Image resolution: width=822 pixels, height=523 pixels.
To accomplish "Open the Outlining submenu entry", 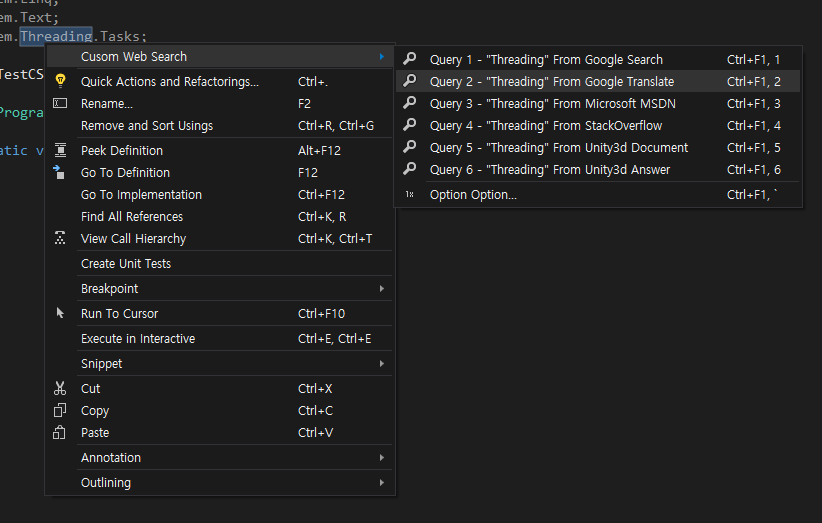I will (x=219, y=483).
